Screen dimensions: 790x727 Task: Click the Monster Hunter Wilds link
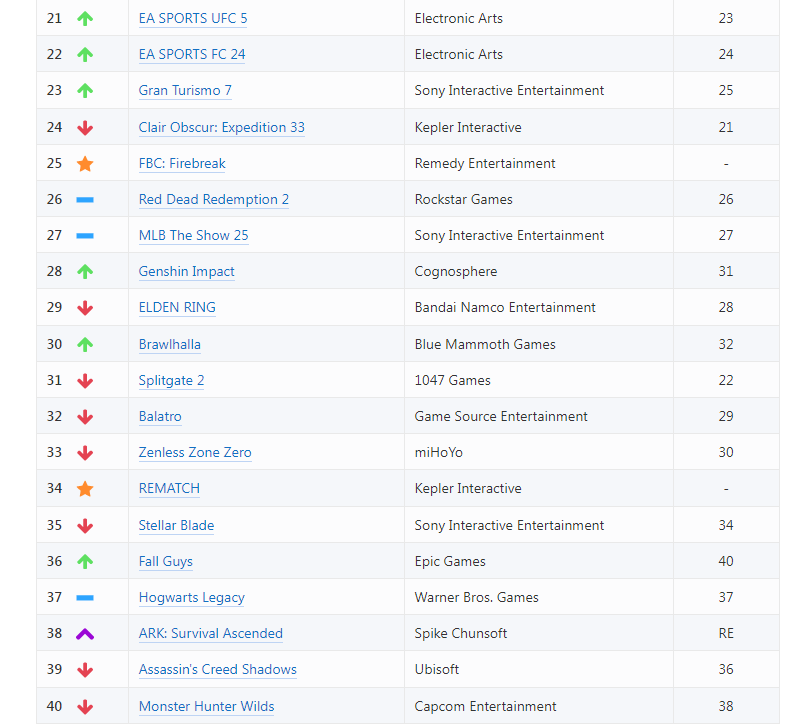(x=206, y=707)
